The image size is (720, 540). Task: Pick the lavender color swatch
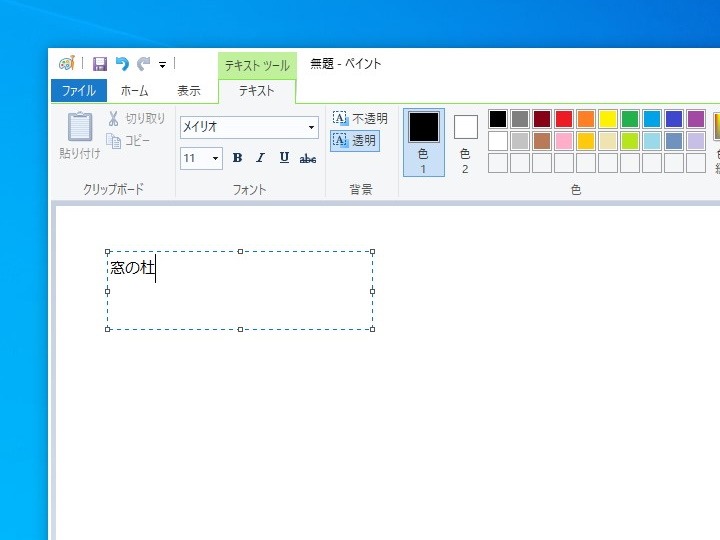pos(696,141)
